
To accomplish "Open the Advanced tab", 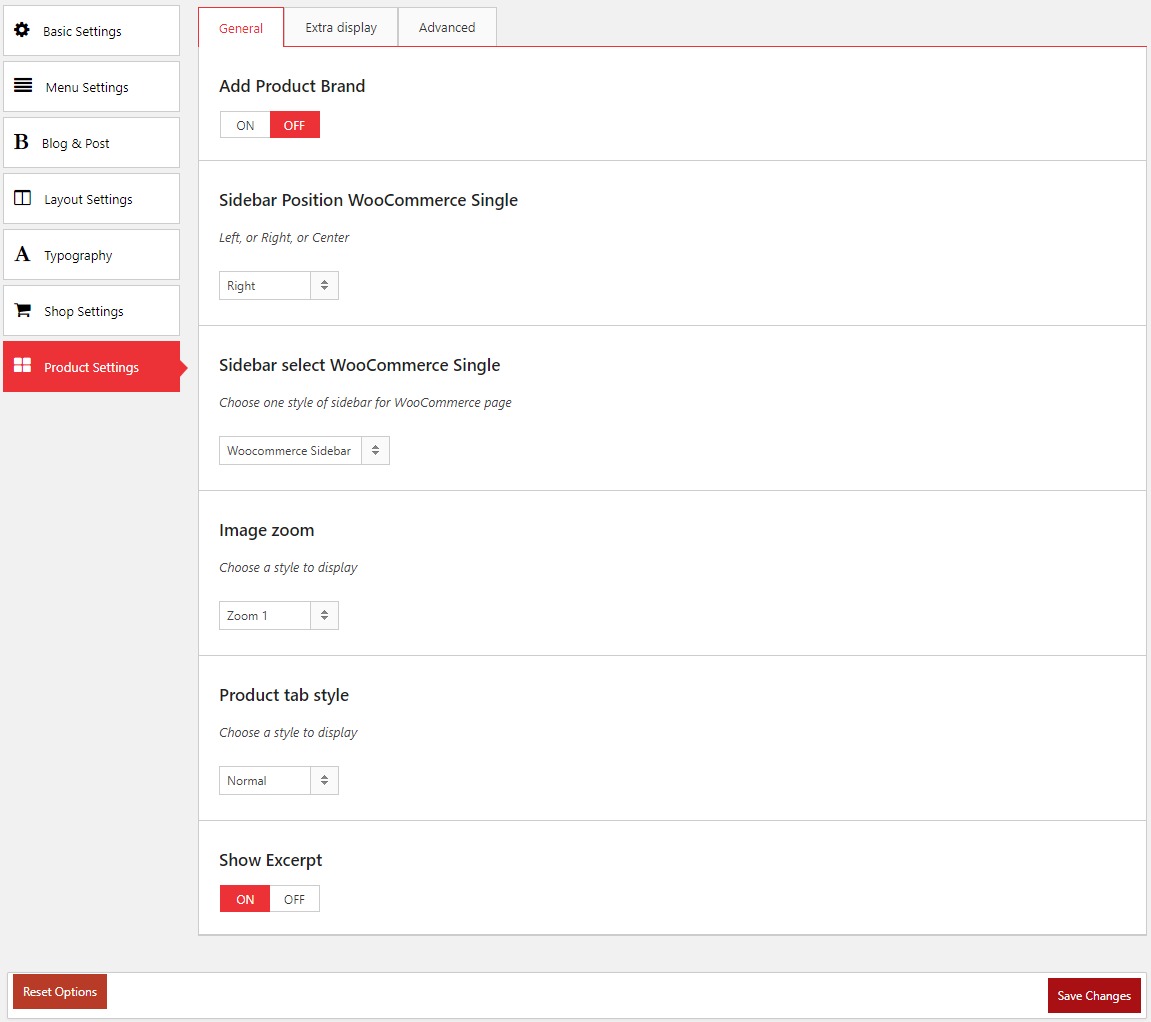I will click(x=447, y=28).
